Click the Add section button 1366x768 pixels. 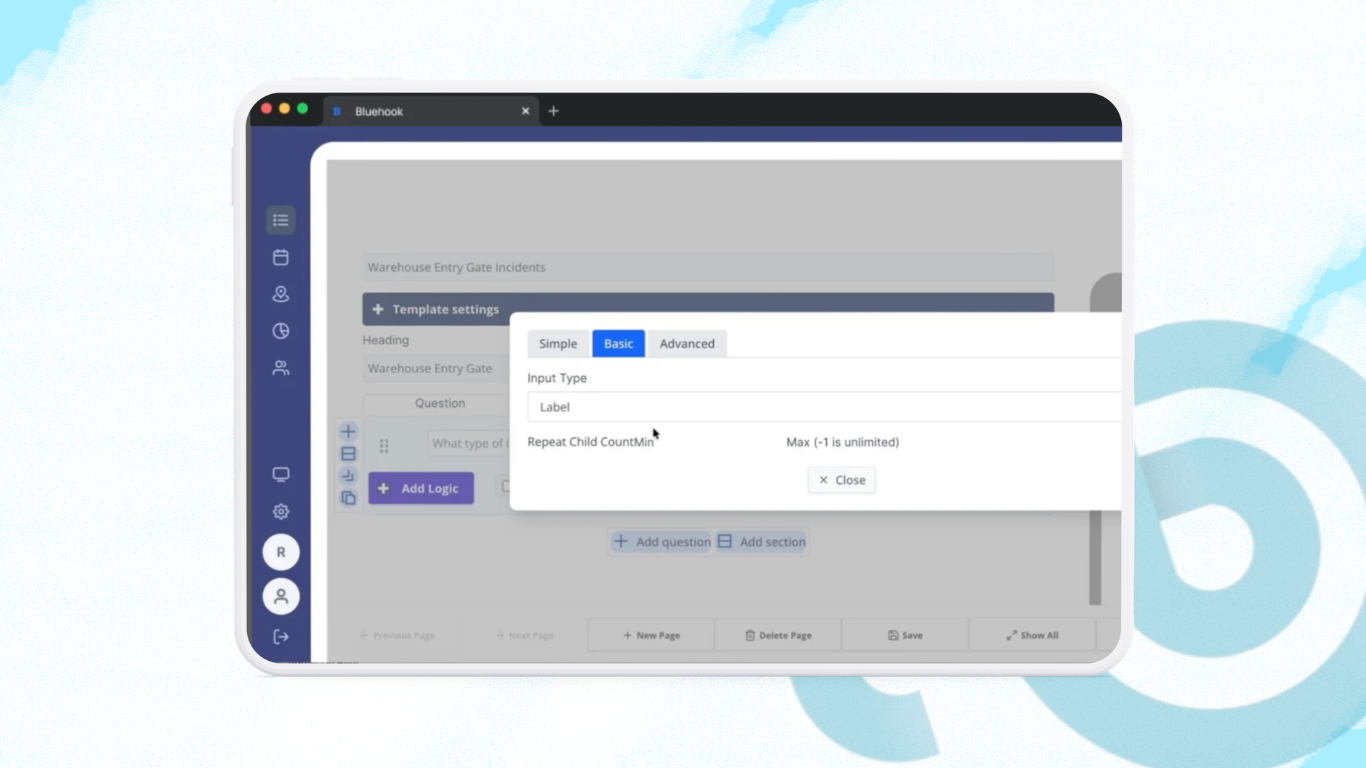(761, 542)
